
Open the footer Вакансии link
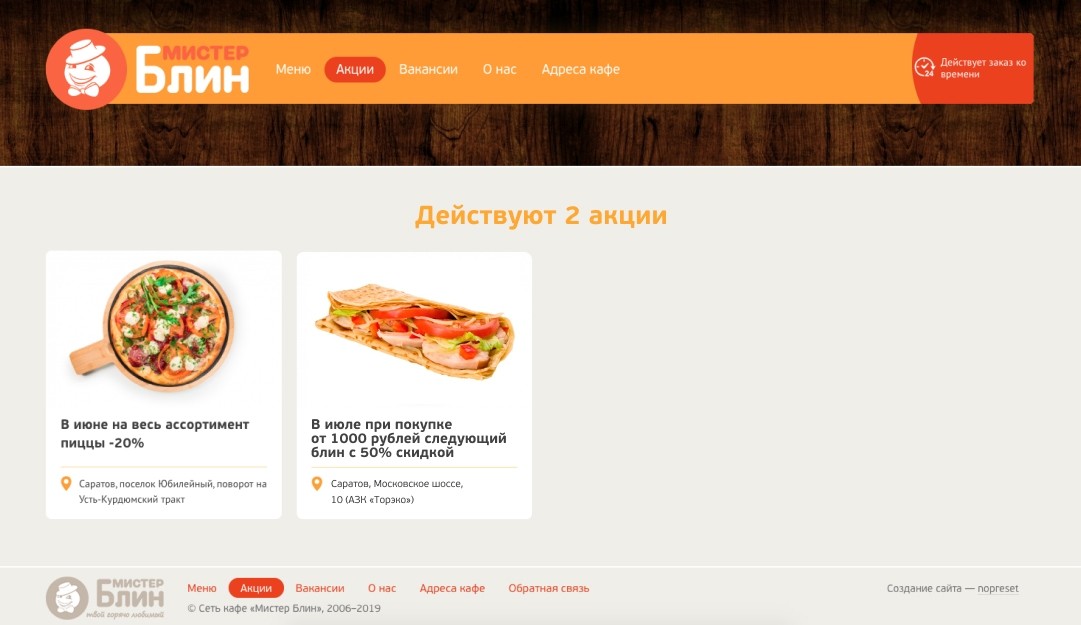point(320,588)
